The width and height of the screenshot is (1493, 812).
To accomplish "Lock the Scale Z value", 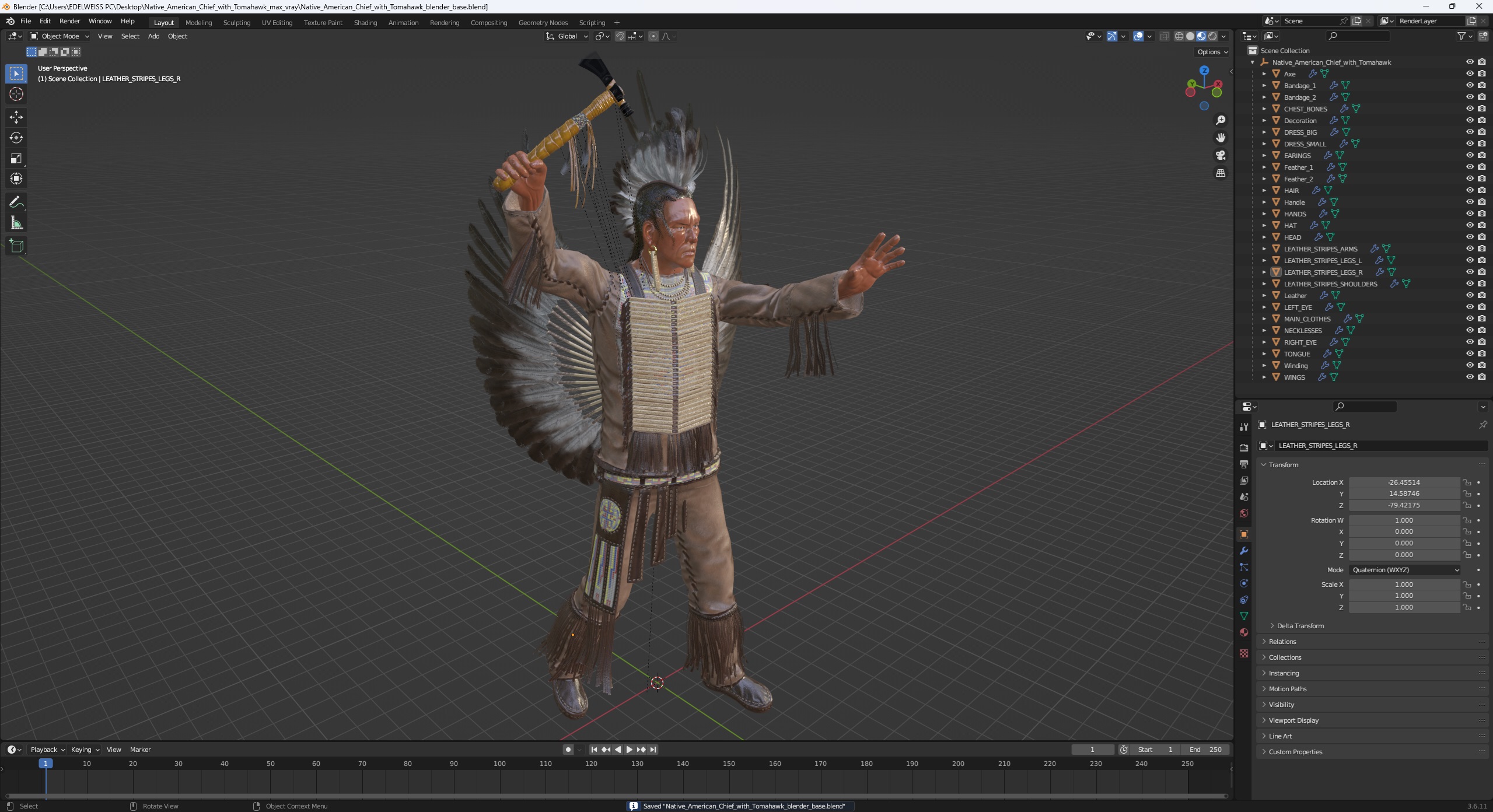I will (x=1467, y=607).
